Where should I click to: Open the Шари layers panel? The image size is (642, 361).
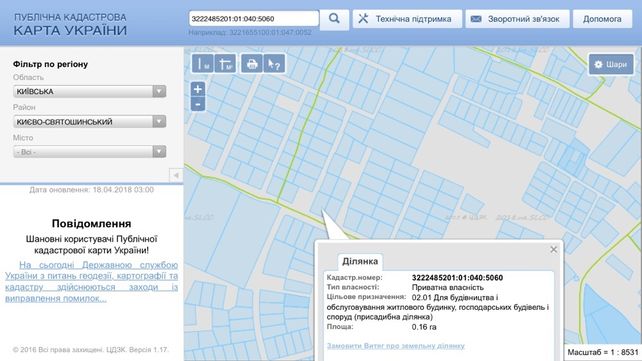611,64
